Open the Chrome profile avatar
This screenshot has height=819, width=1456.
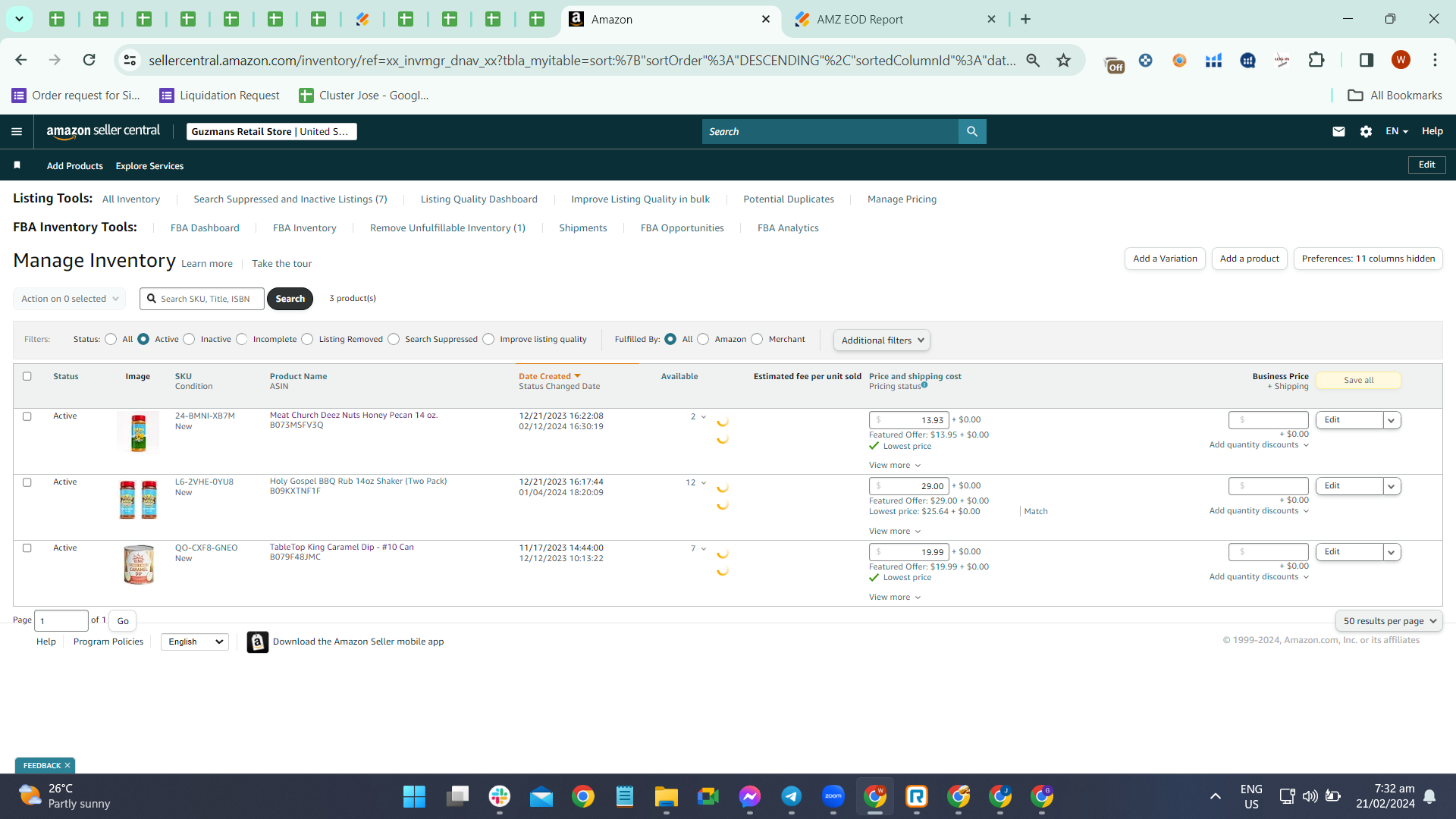[x=1401, y=60]
